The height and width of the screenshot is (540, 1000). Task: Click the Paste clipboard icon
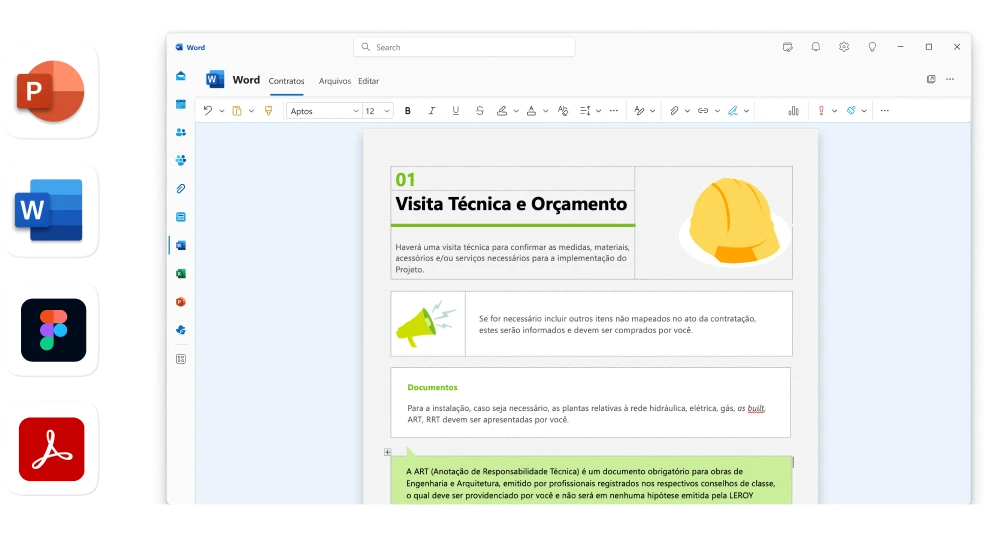(237, 110)
